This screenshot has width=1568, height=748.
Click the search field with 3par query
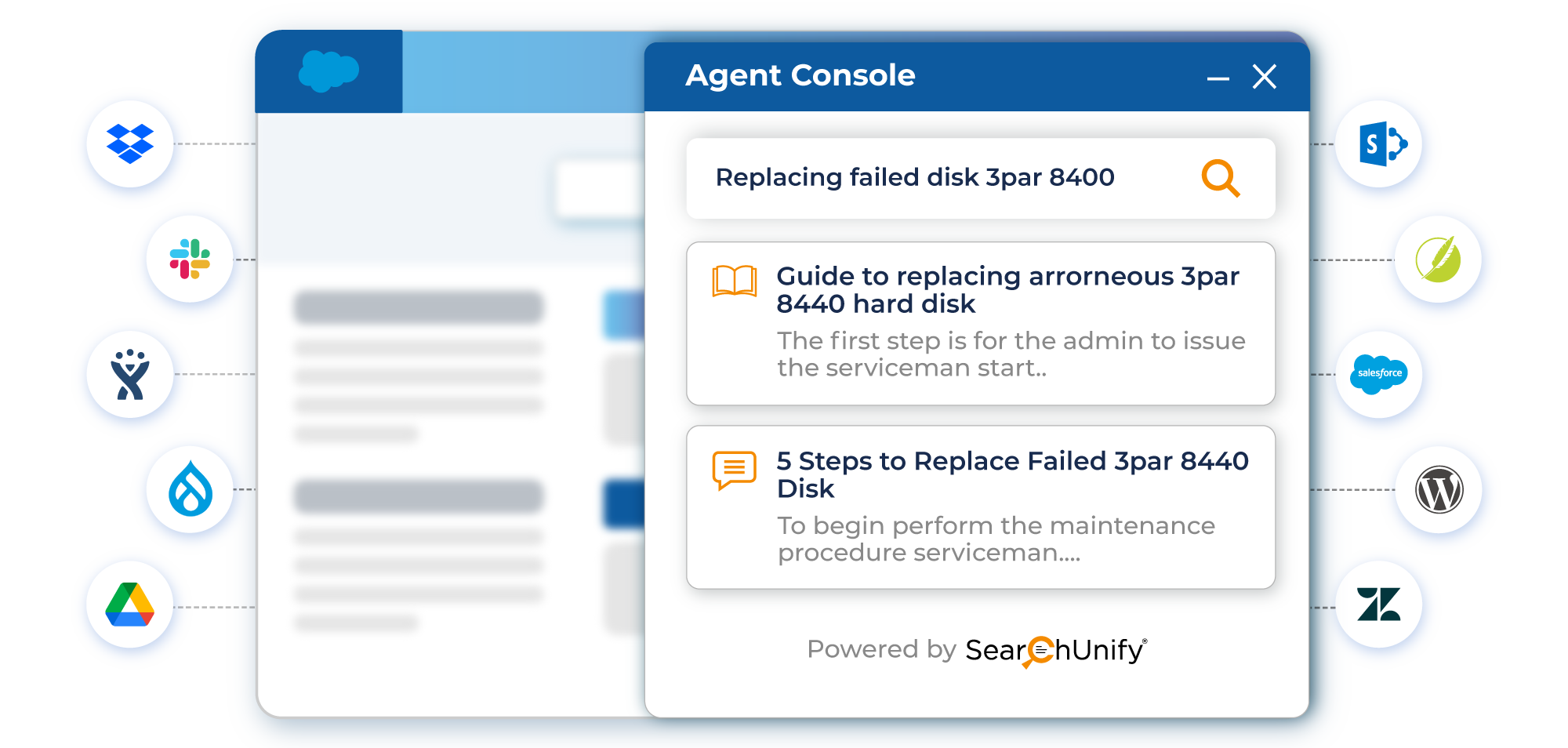tap(981, 179)
